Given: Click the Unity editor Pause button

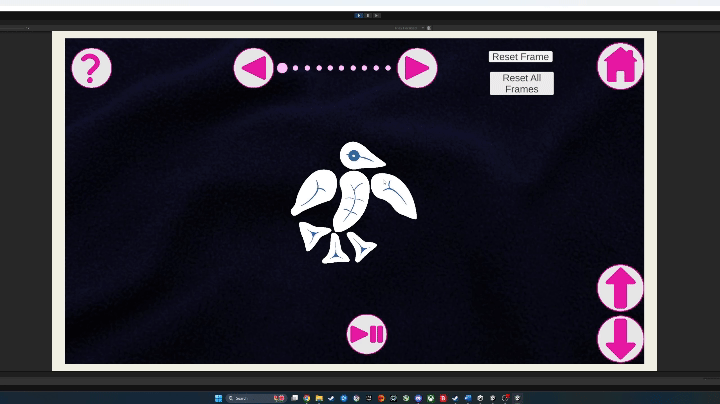Looking at the screenshot, I should tap(368, 15).
